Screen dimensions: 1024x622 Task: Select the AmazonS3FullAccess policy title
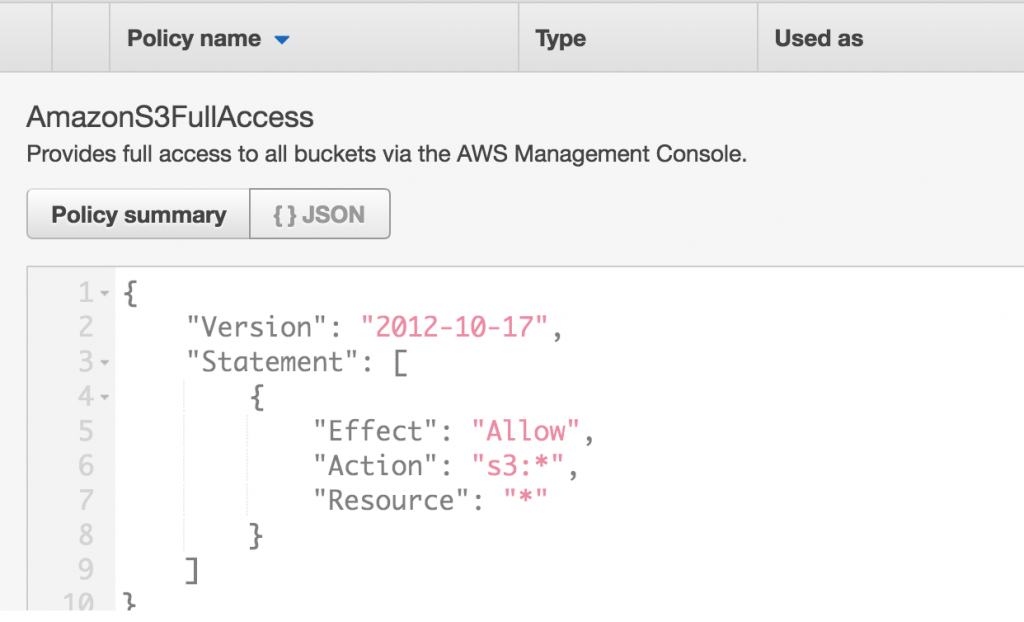click(x=170, y=117)
